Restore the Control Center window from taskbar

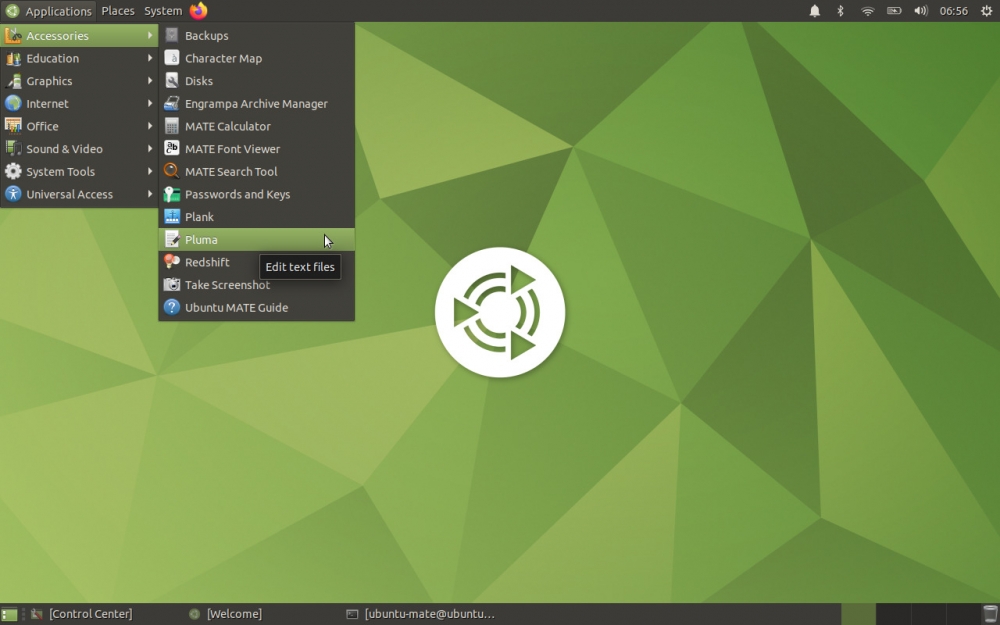(x=82, y=614)
